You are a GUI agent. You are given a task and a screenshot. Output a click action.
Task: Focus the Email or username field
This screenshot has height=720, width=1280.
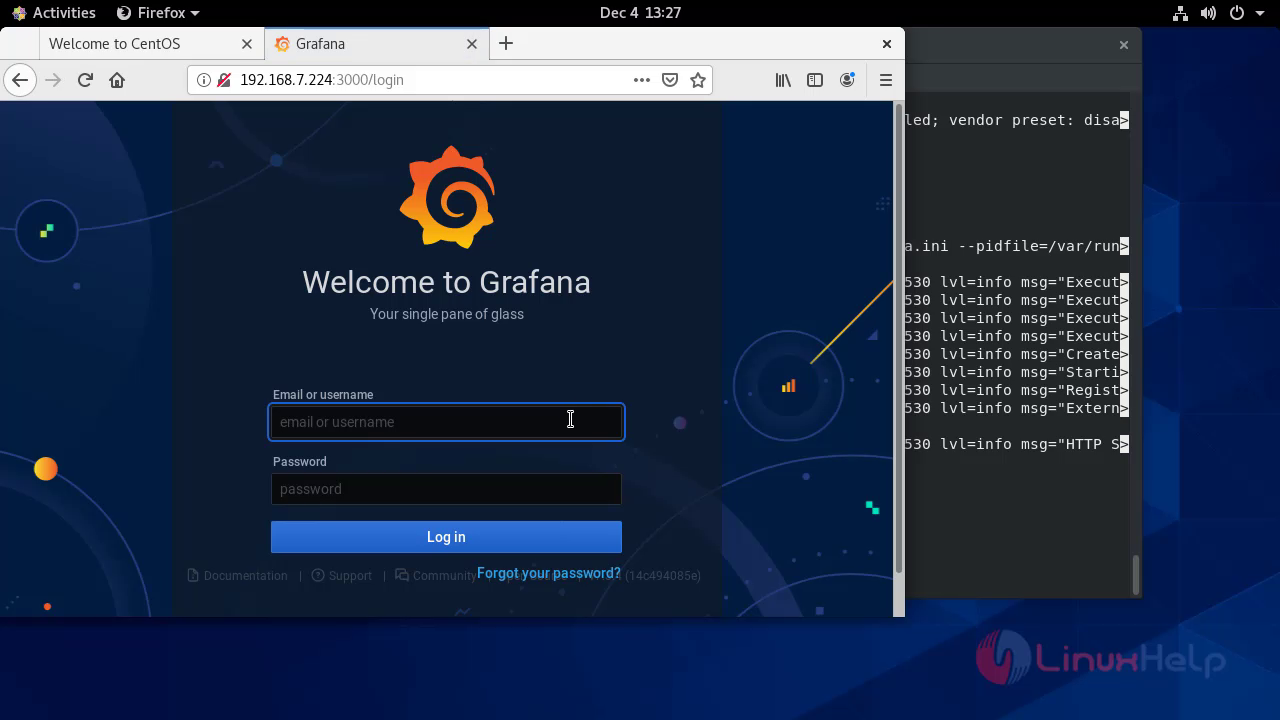[x=446, y=422]
